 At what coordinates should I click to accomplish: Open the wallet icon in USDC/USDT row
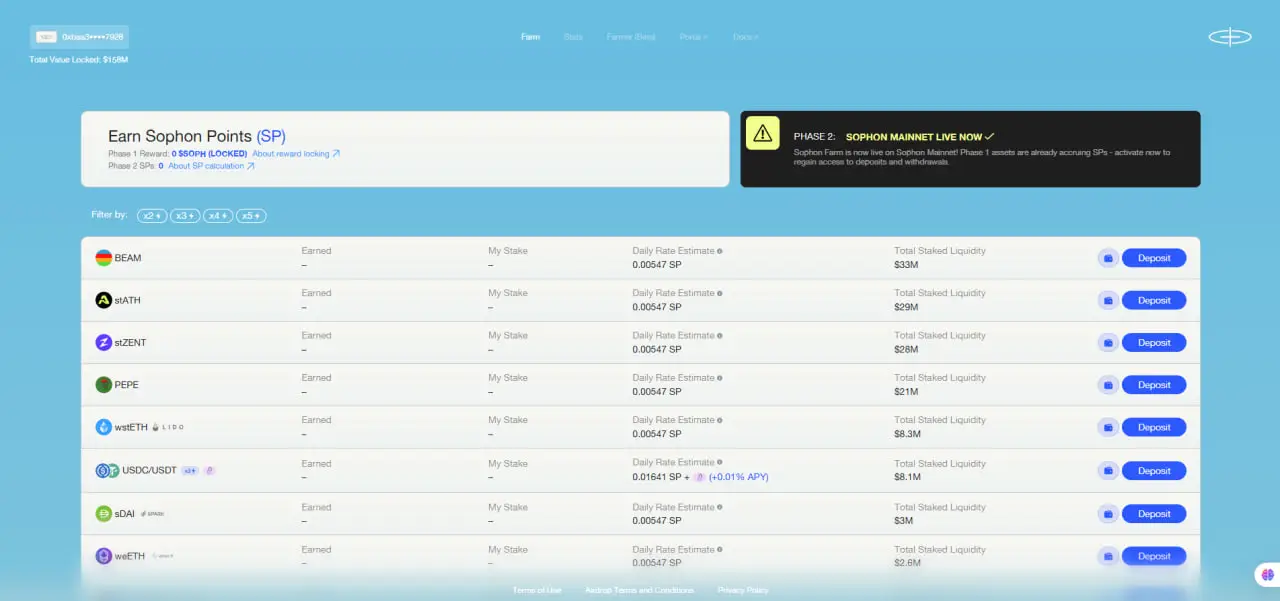tap(1108, 470)
